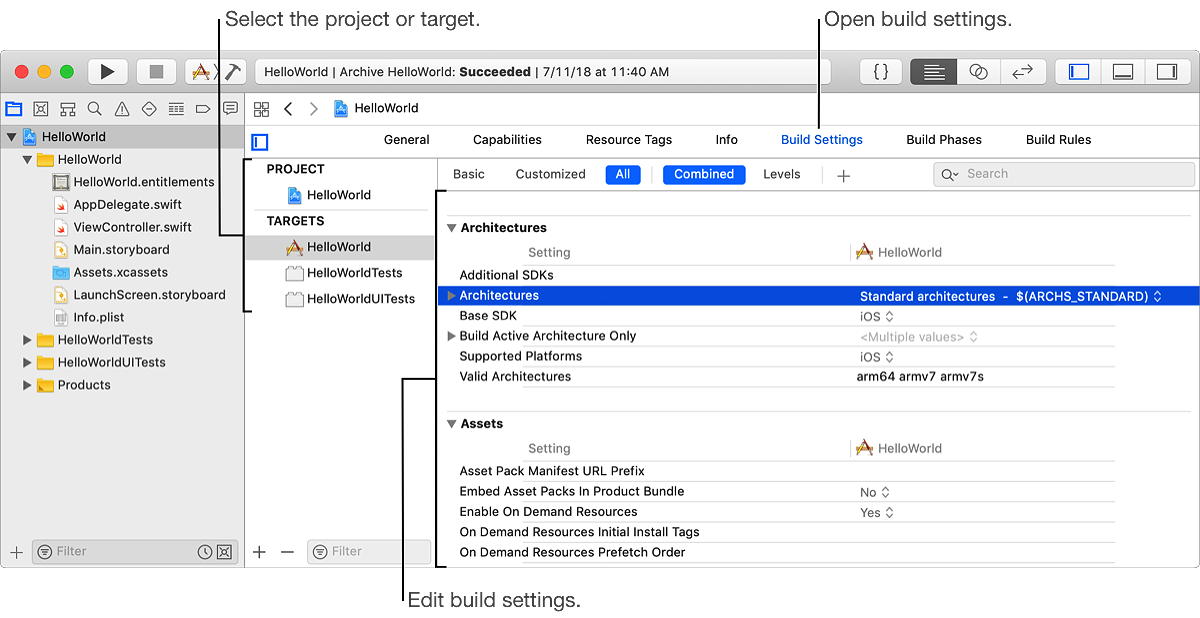Collapse the Assets section
Screen dimensions: 1200x618
451,424
